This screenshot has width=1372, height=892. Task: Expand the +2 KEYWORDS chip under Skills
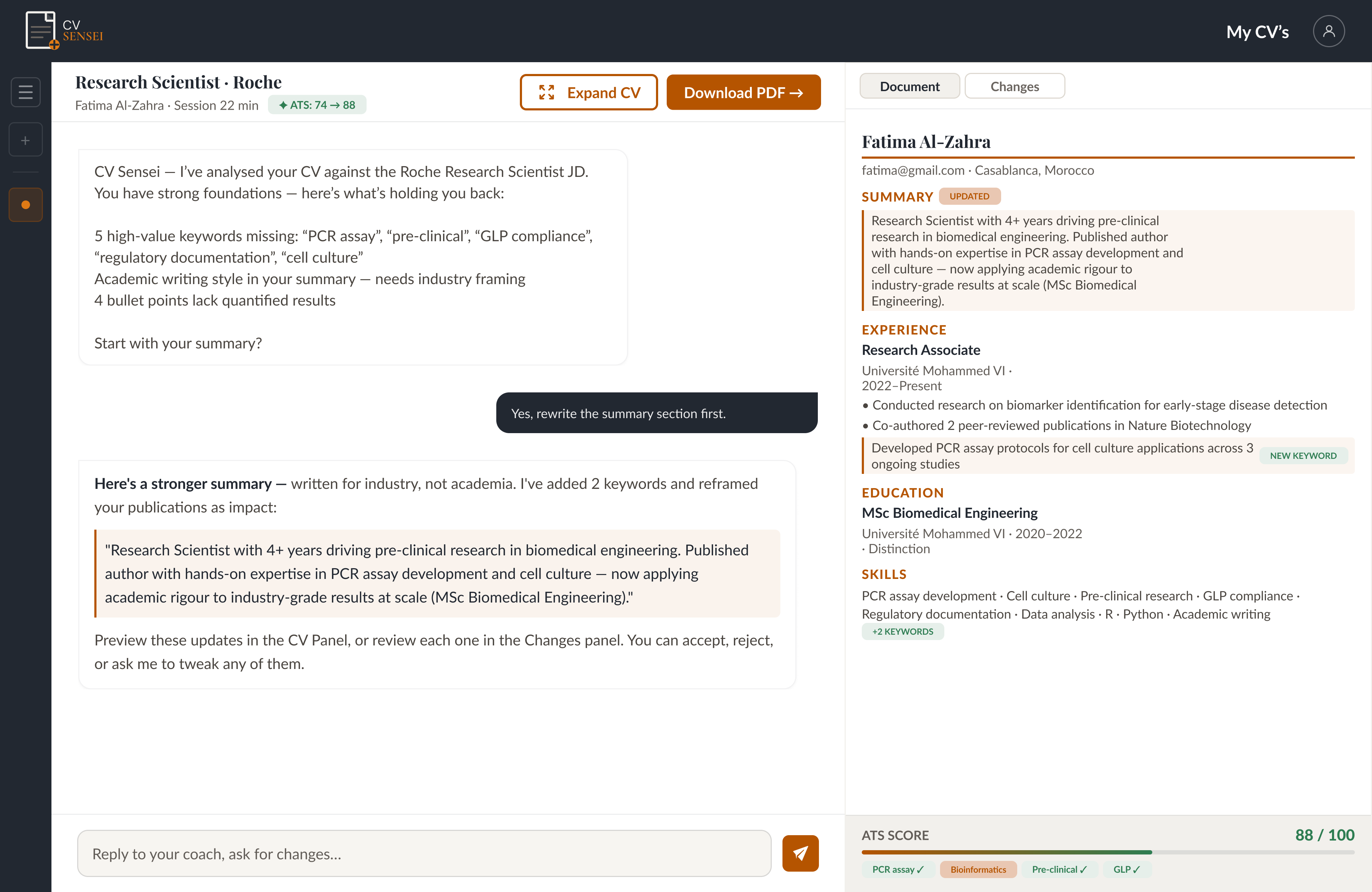903,631
